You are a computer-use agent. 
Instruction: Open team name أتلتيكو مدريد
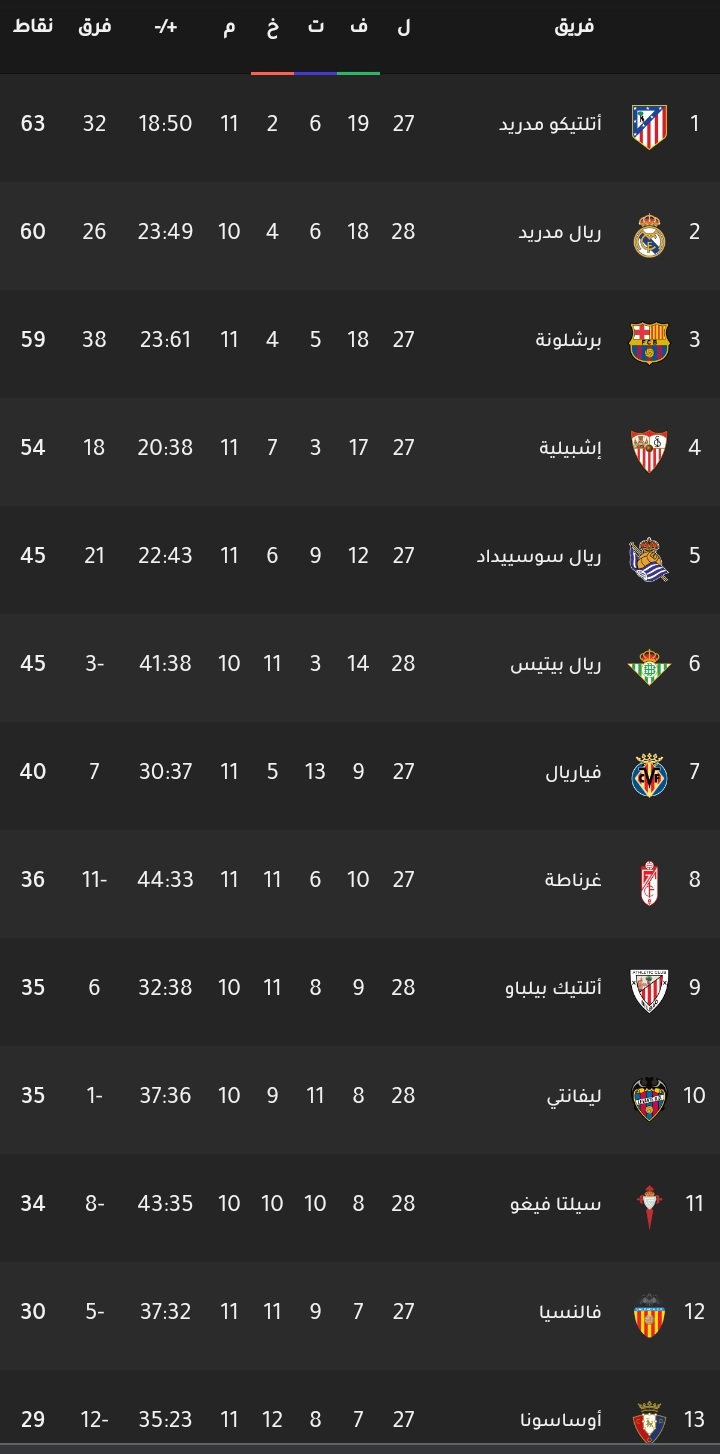[550, 124]
